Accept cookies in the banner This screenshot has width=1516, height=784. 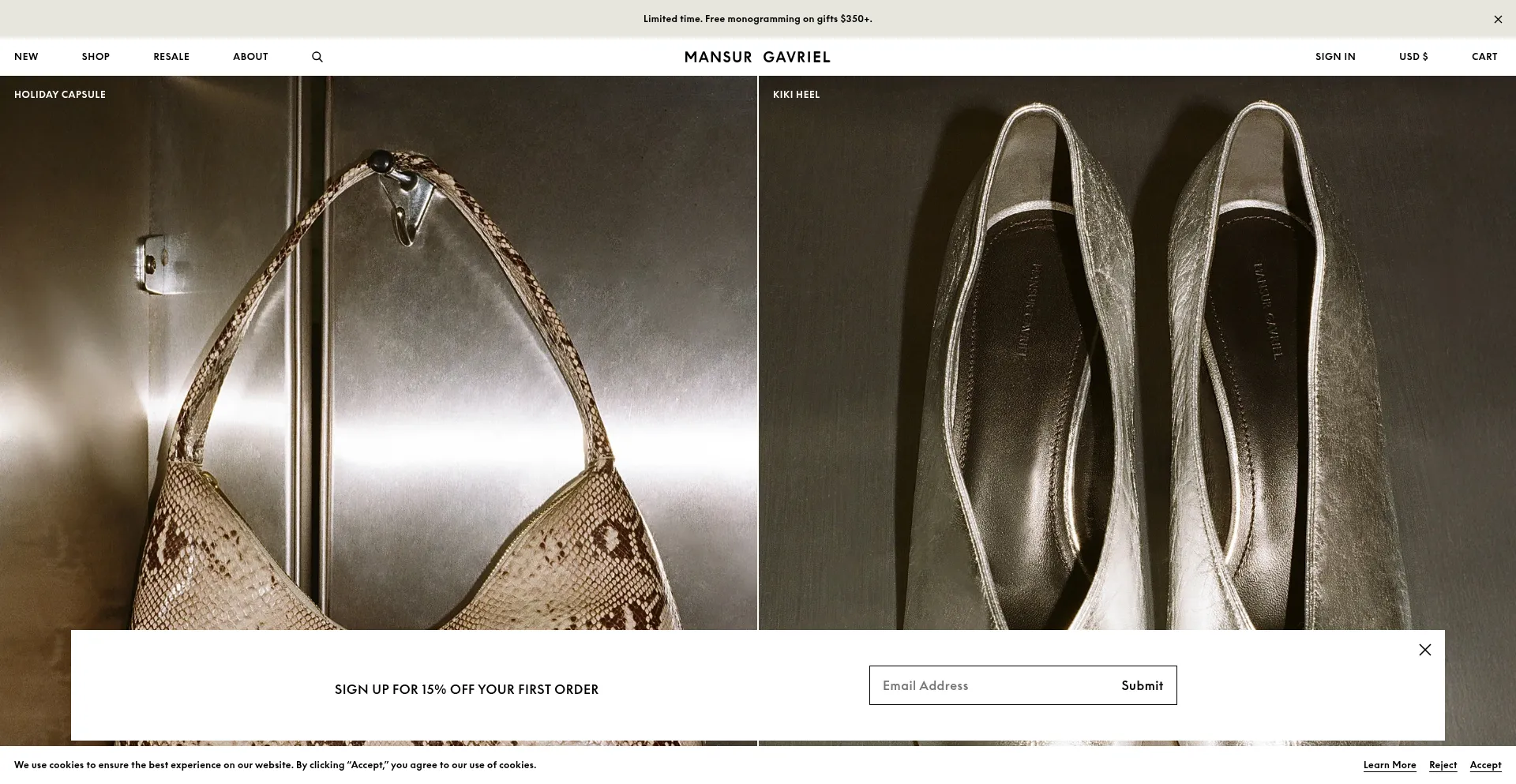point(1485,765)
